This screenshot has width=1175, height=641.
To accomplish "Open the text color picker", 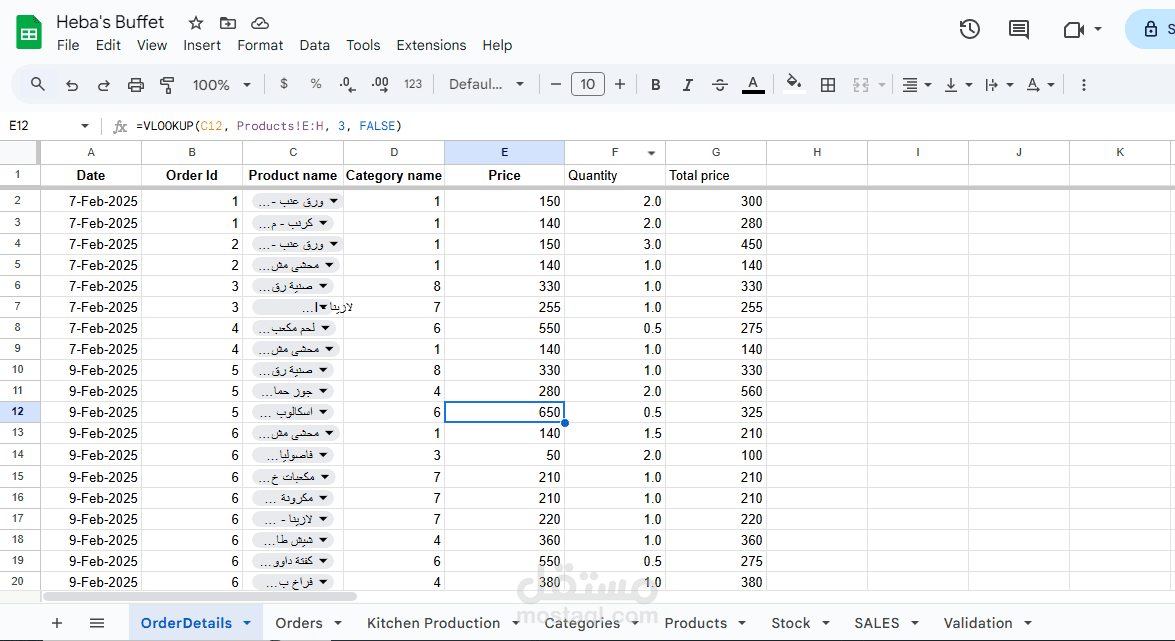I will (753, 85).
